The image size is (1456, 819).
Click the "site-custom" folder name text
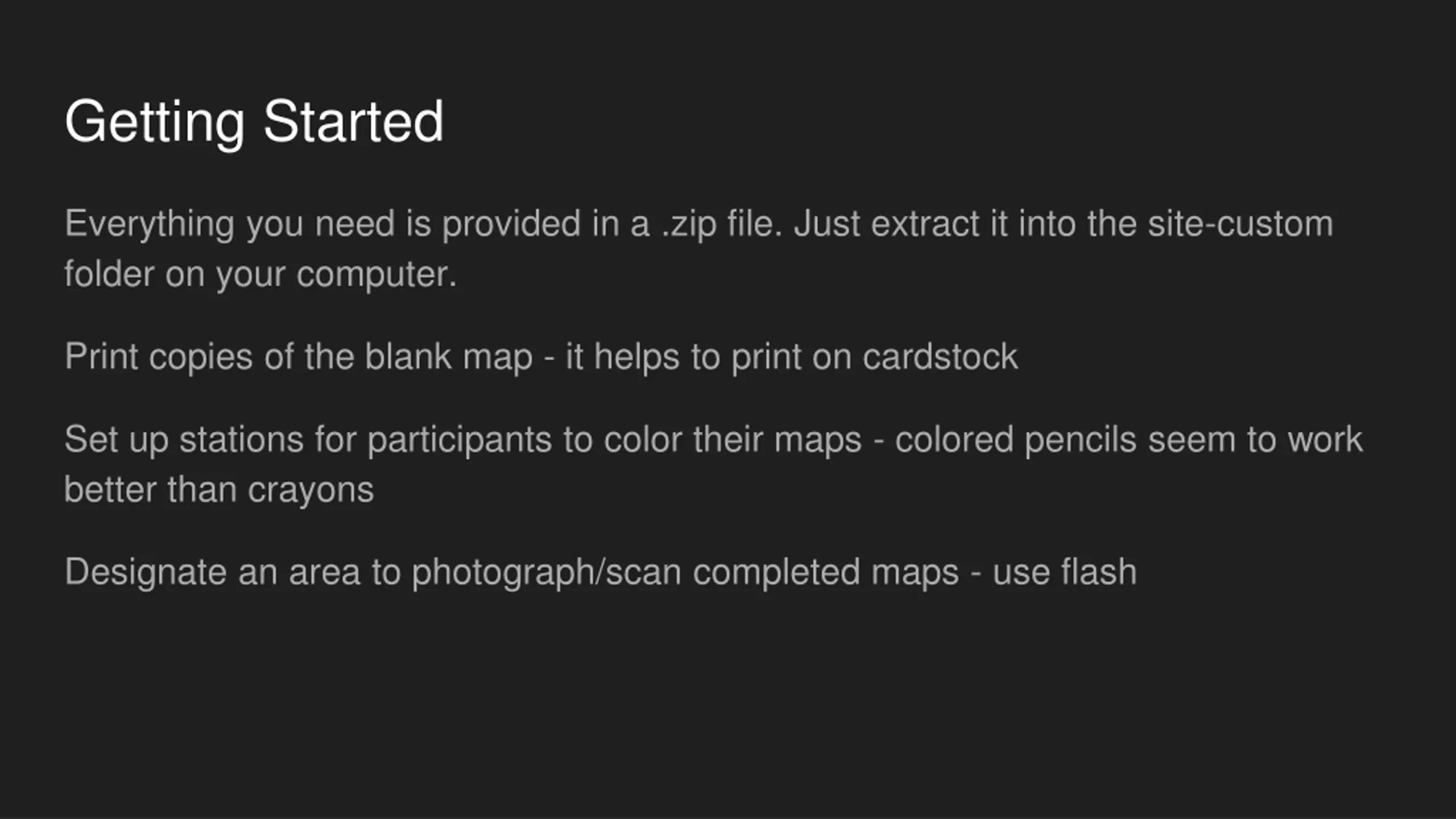[x=1240, y=224]
